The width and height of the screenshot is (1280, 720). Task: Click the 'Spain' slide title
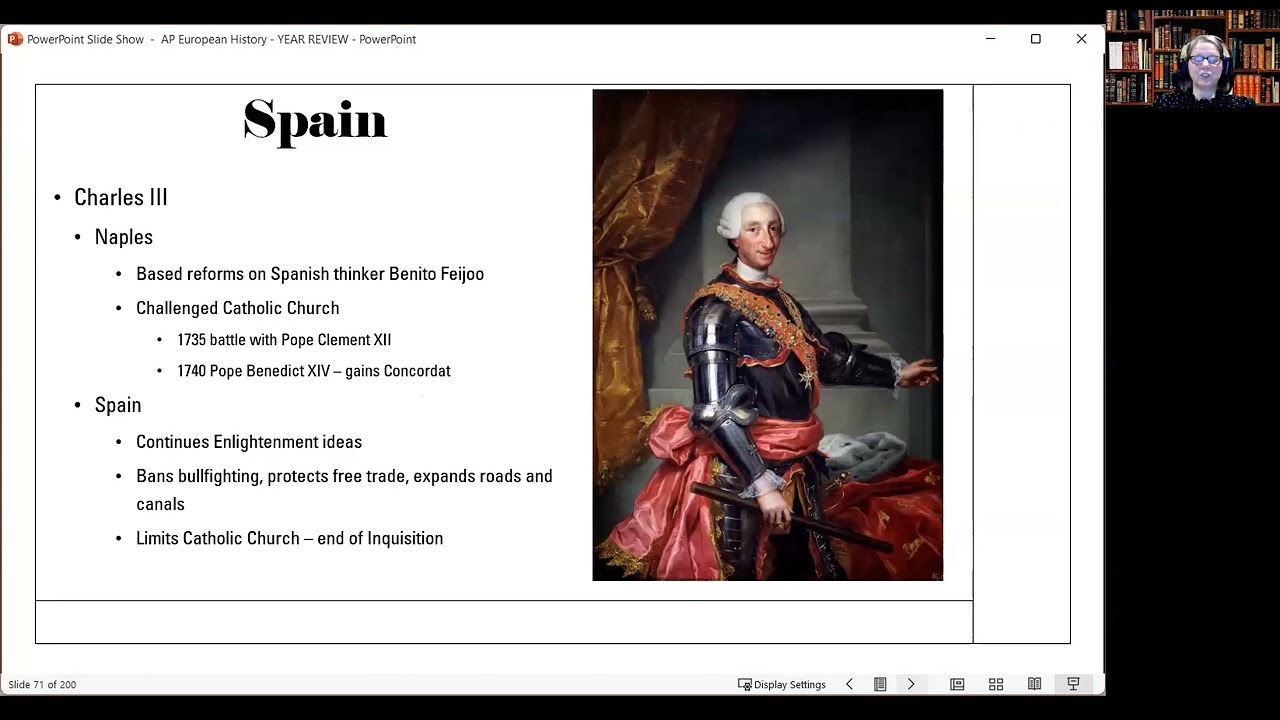[x=315, y=121]
